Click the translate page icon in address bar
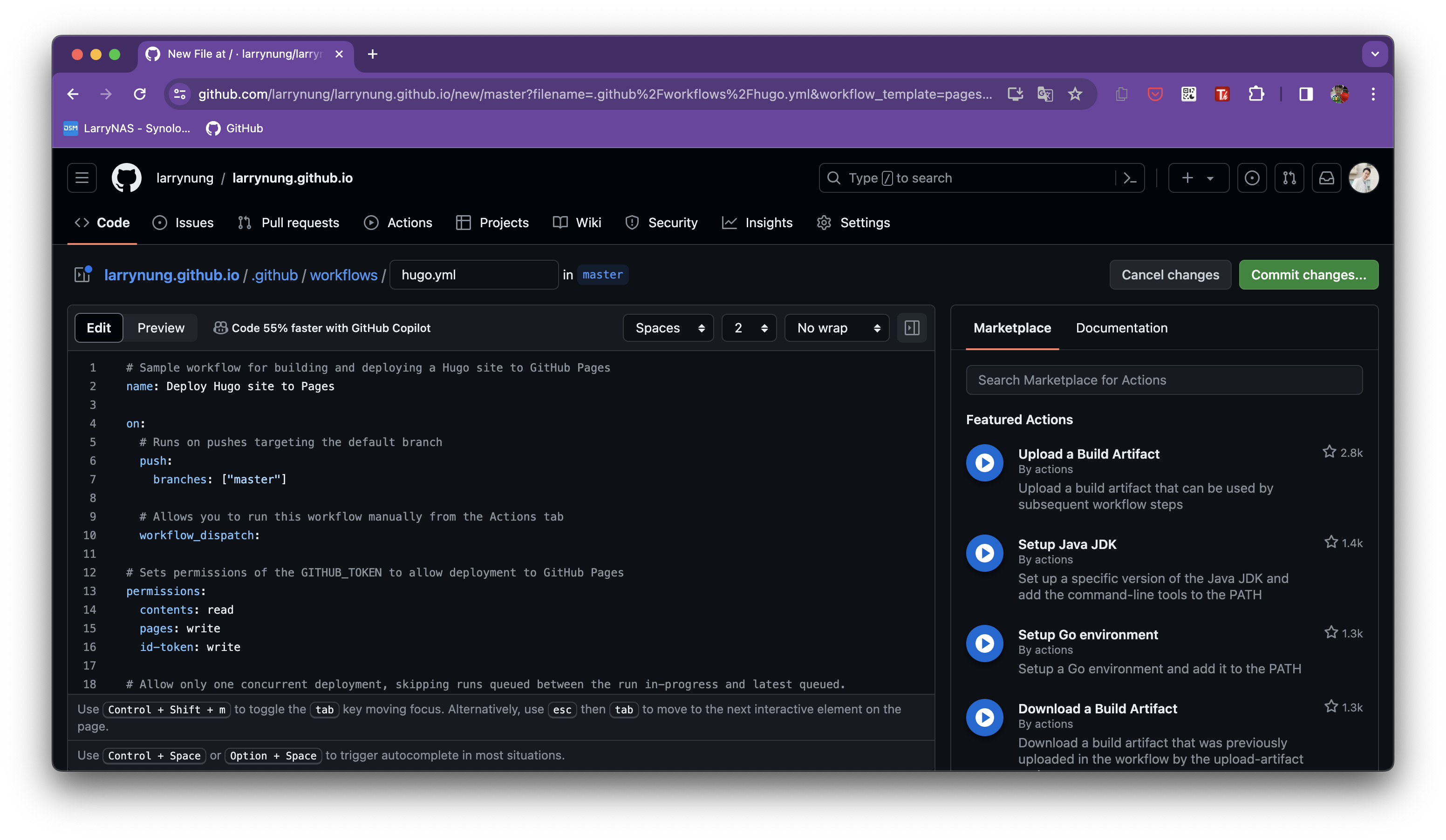 (1045, 94)
